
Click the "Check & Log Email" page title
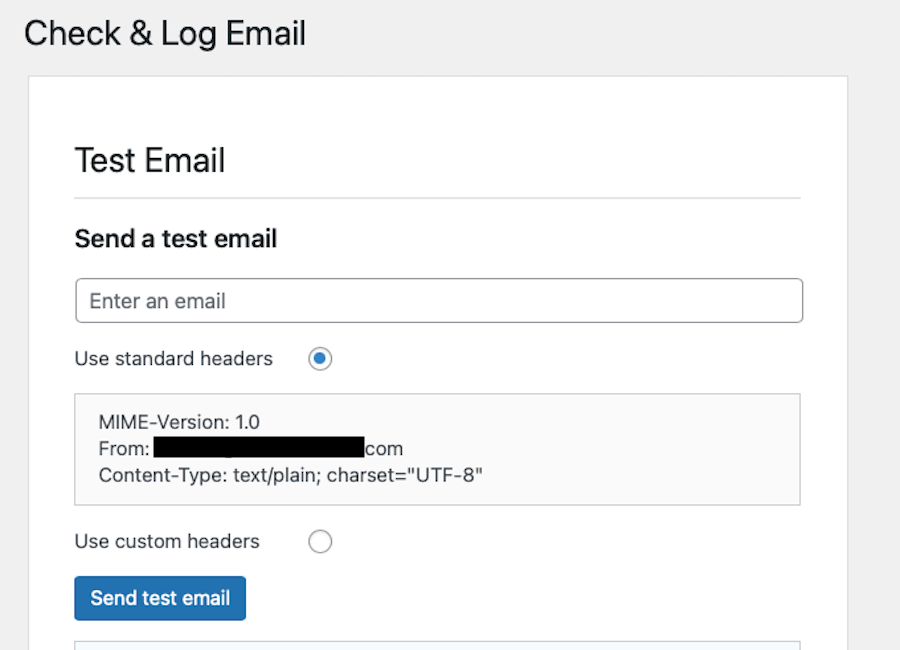click(x=164, y=33)
